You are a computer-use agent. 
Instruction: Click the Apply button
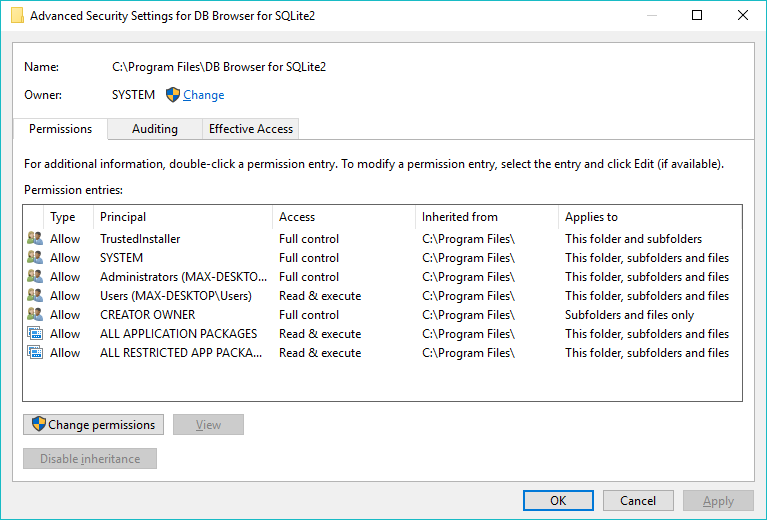pos(718,500)
